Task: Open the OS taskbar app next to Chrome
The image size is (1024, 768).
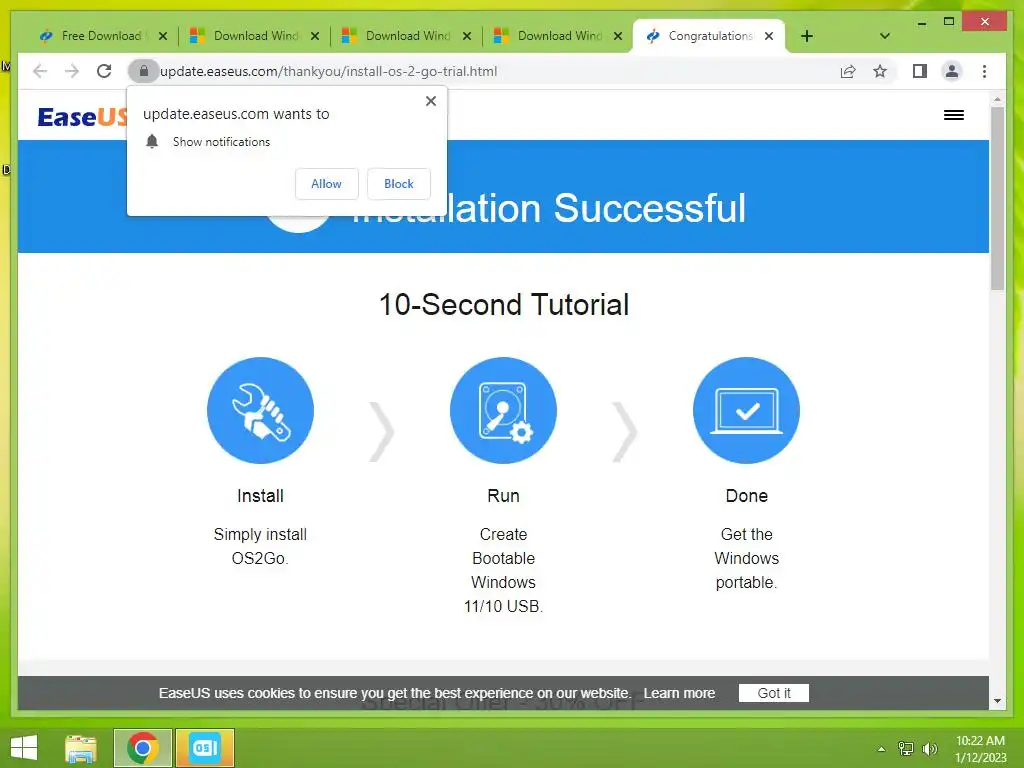Action: tap(205, 748)
